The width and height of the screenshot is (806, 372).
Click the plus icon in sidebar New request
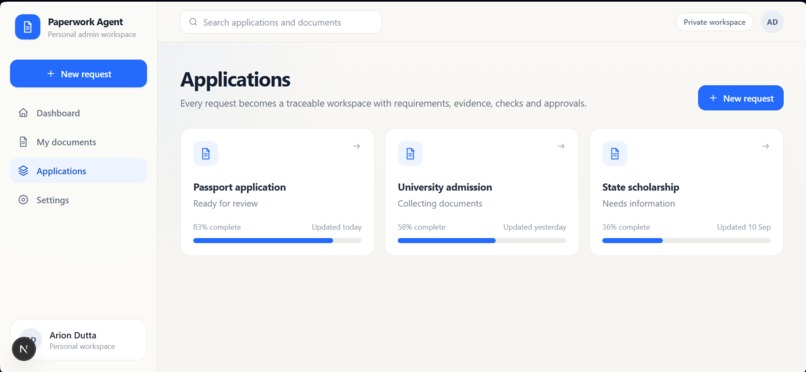50,74
